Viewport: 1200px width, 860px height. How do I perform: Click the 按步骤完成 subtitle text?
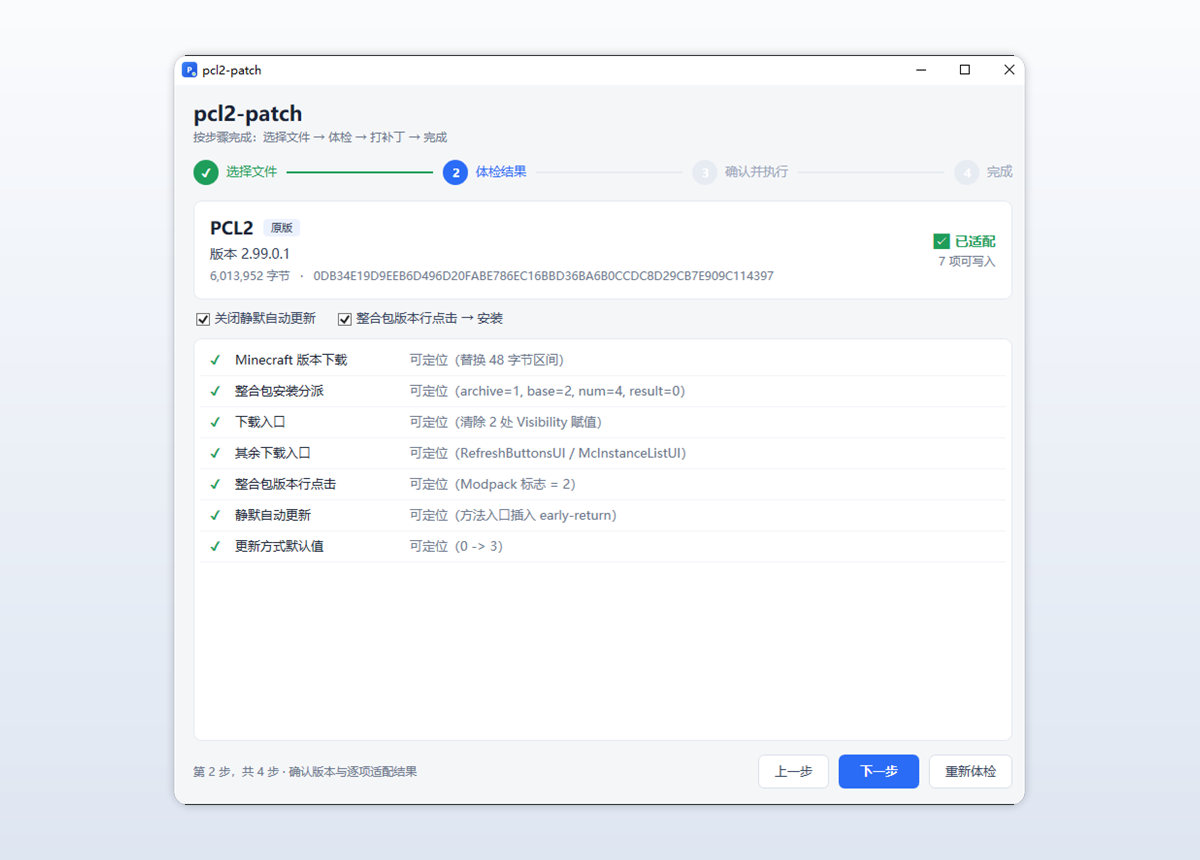[320, 137]
